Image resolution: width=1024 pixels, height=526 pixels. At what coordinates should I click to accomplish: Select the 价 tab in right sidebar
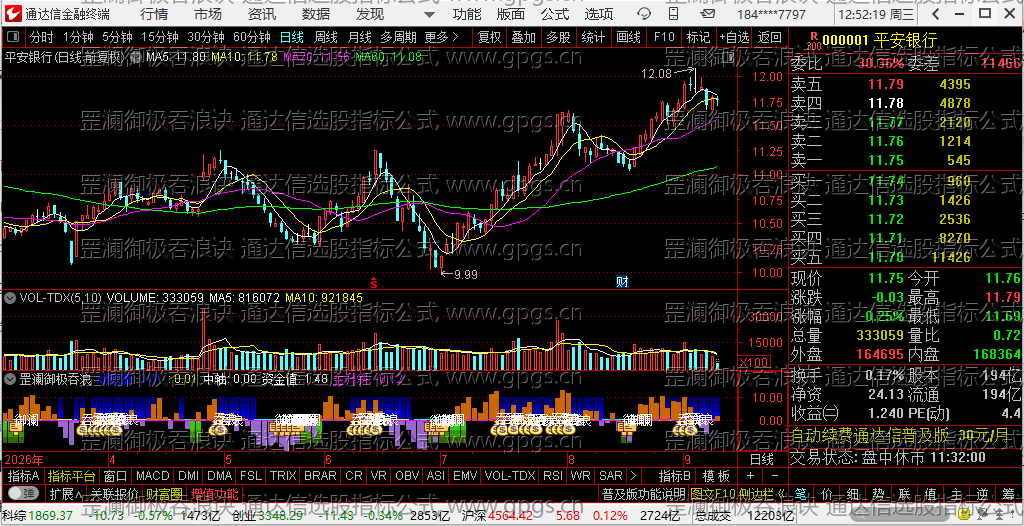pyautogui.click(x=827, y=493)
